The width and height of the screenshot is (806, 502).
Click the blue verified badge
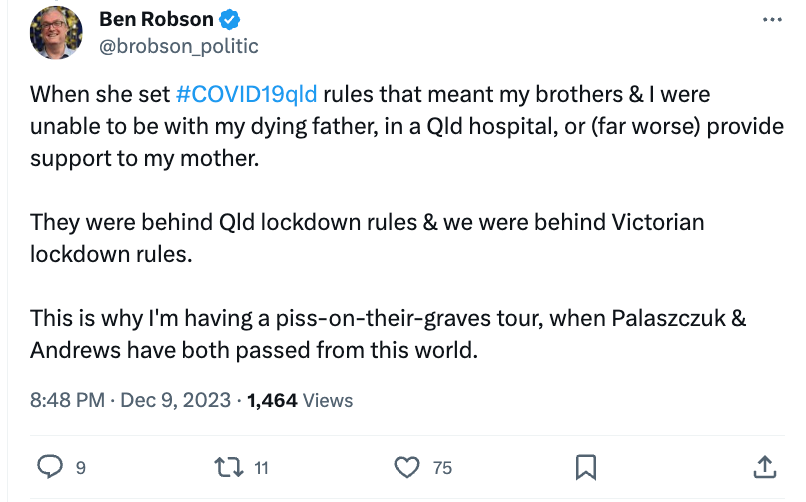[229, 20]
